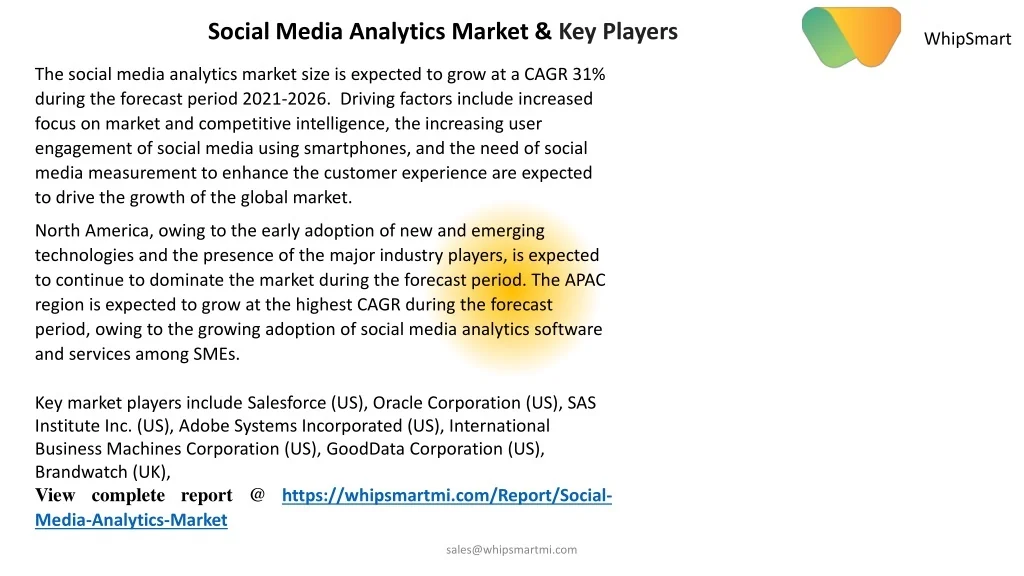Viewport: 1024px width, 576px height.
Task: Click the sales@whipsmartmi.com email address
Action: [511, 550]
